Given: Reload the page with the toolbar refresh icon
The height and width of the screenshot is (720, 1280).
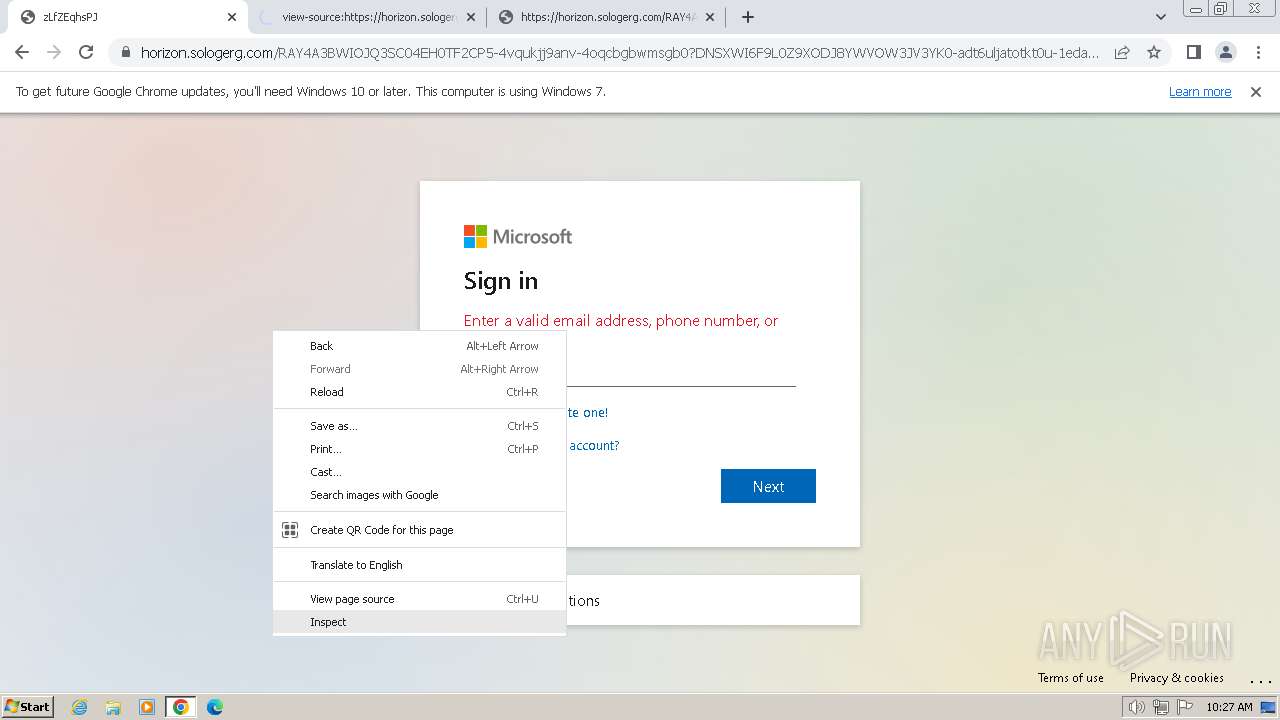Looking at the screenshot, I should point(86,52).
